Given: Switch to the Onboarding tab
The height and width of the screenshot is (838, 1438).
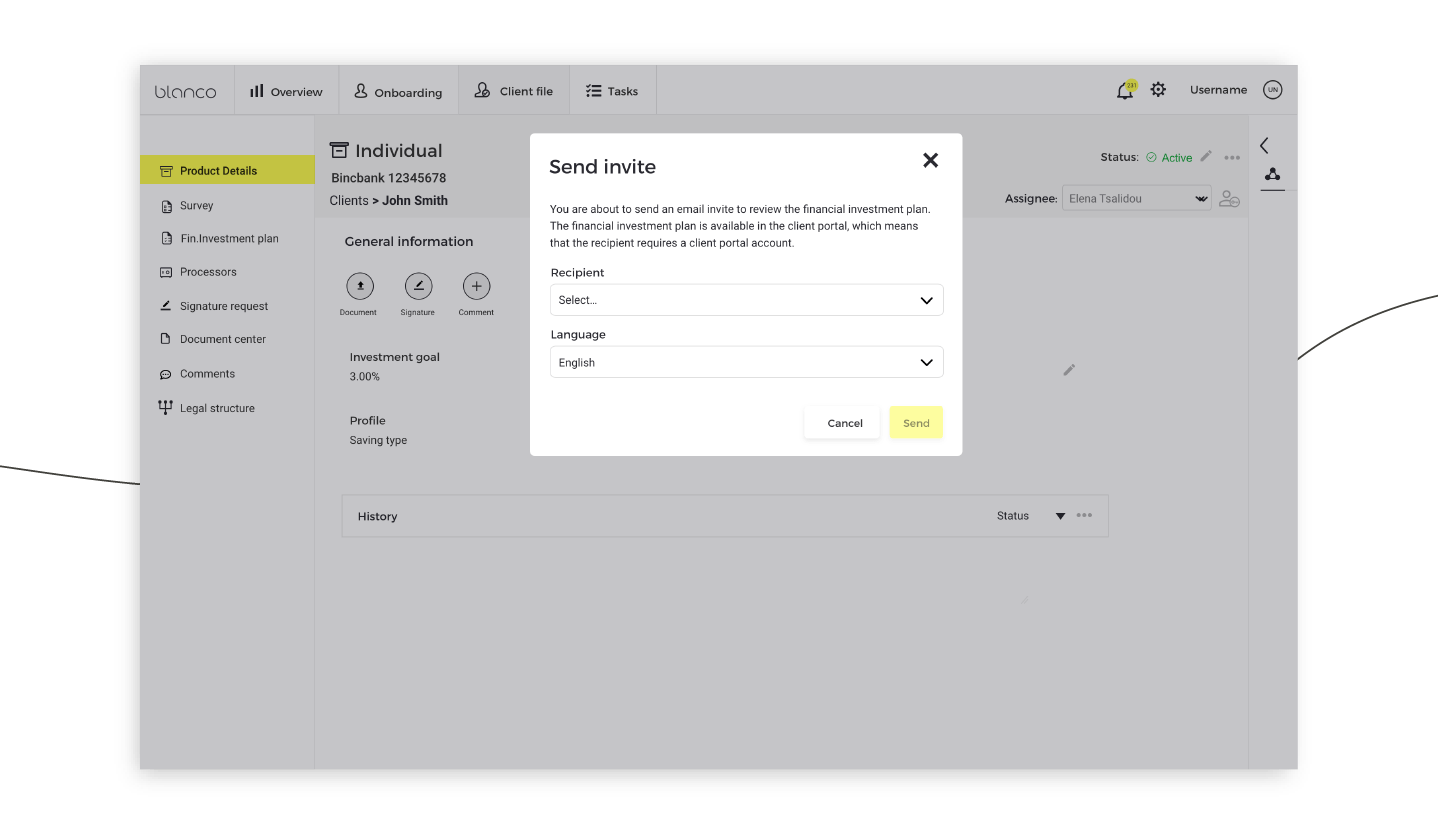Looking at the screenshot, I should [398, 92].
